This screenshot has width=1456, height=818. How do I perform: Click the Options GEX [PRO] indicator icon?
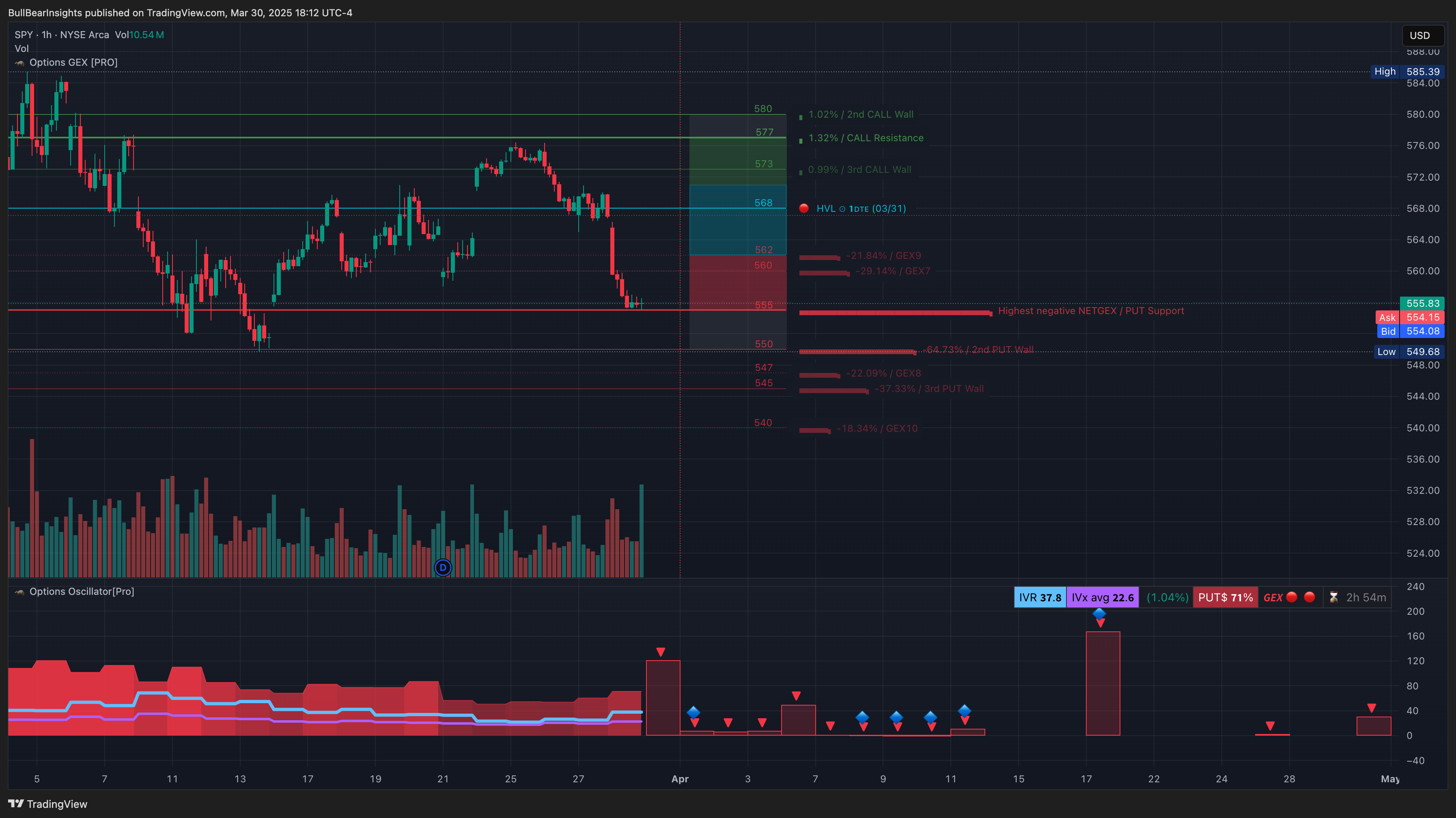[20, 63]
